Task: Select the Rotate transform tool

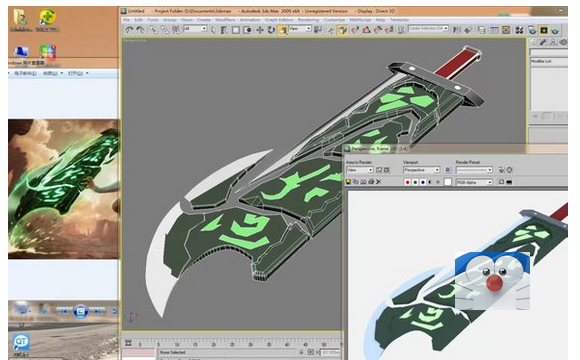Action: [271, 30]
